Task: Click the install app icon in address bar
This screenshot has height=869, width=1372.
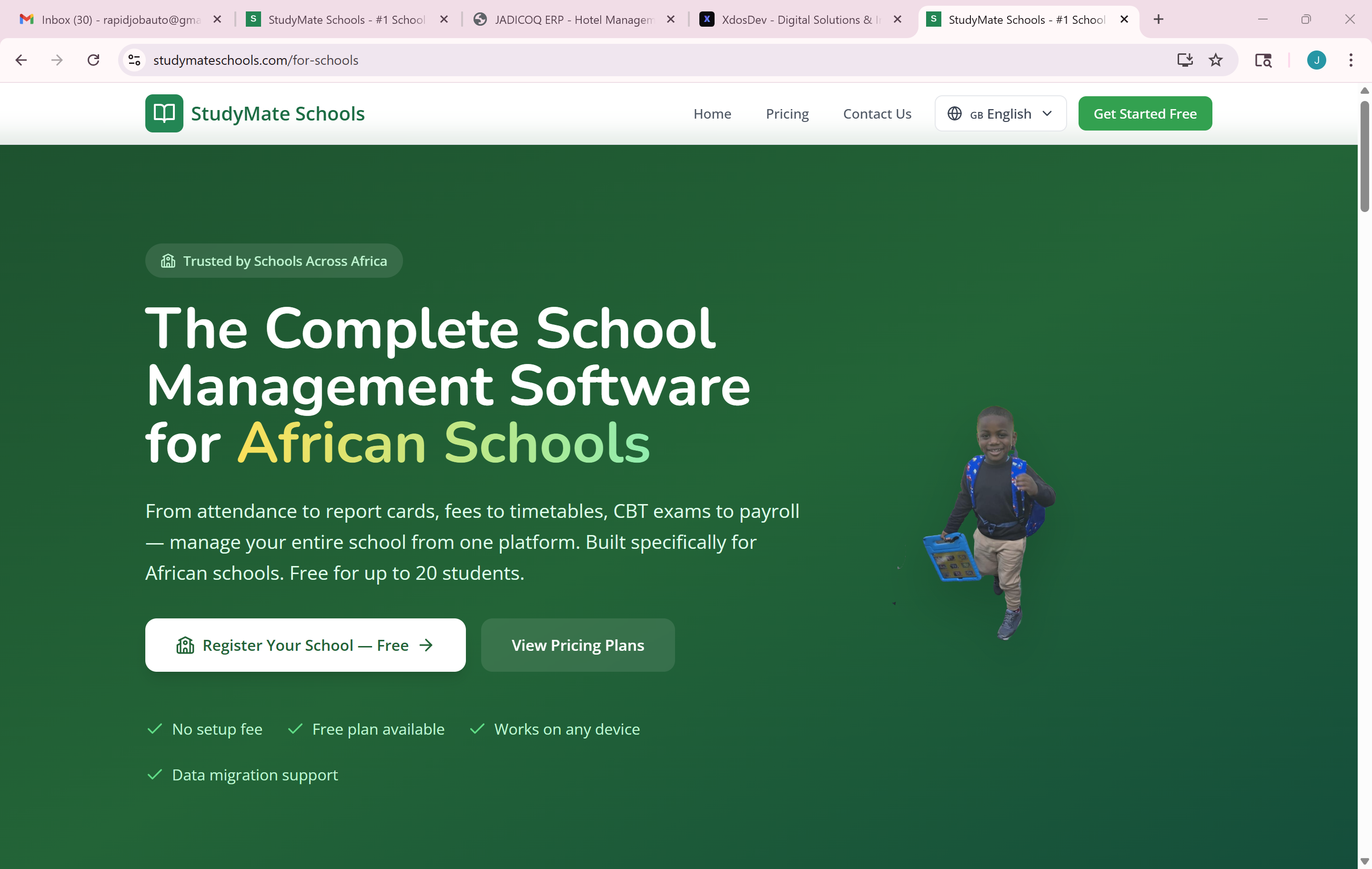Action: 1185,60
